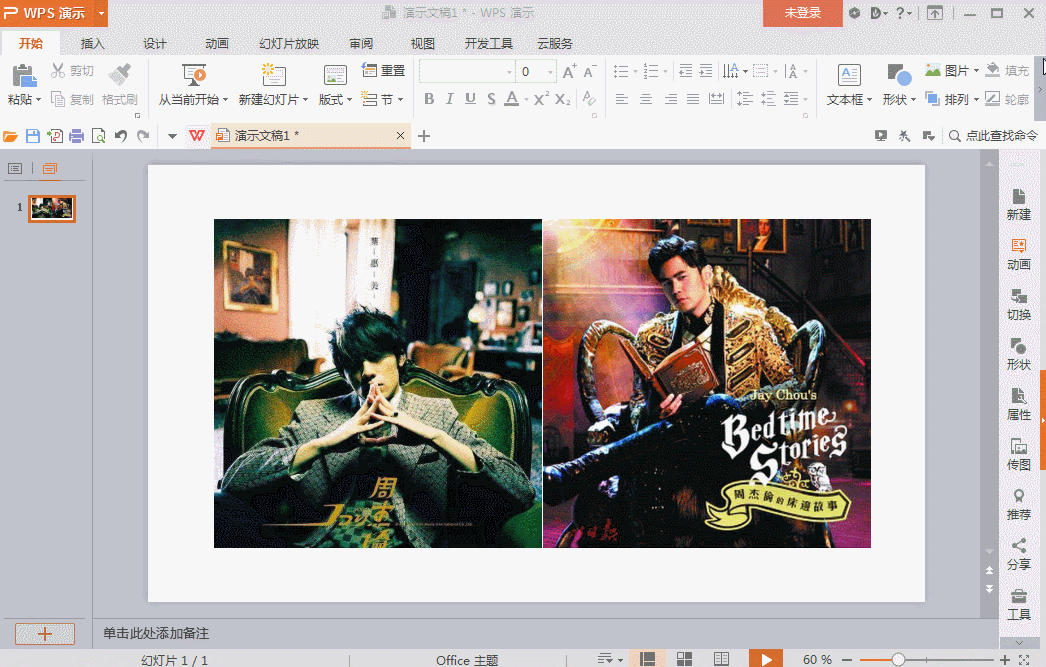The image size is (1046, 667).
Task: Select the Bedtime Stories album image
Action: pyautogui.click(x=707, y=384)
